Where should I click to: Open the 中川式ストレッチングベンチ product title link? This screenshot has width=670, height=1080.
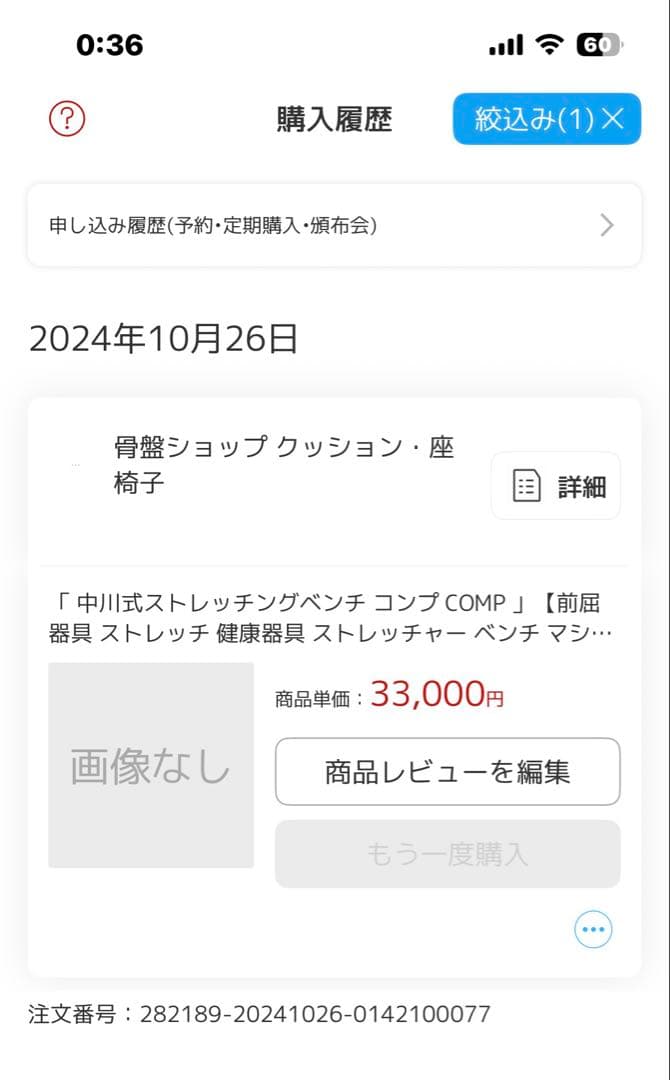pyautogui.click(x=334, y=615)
